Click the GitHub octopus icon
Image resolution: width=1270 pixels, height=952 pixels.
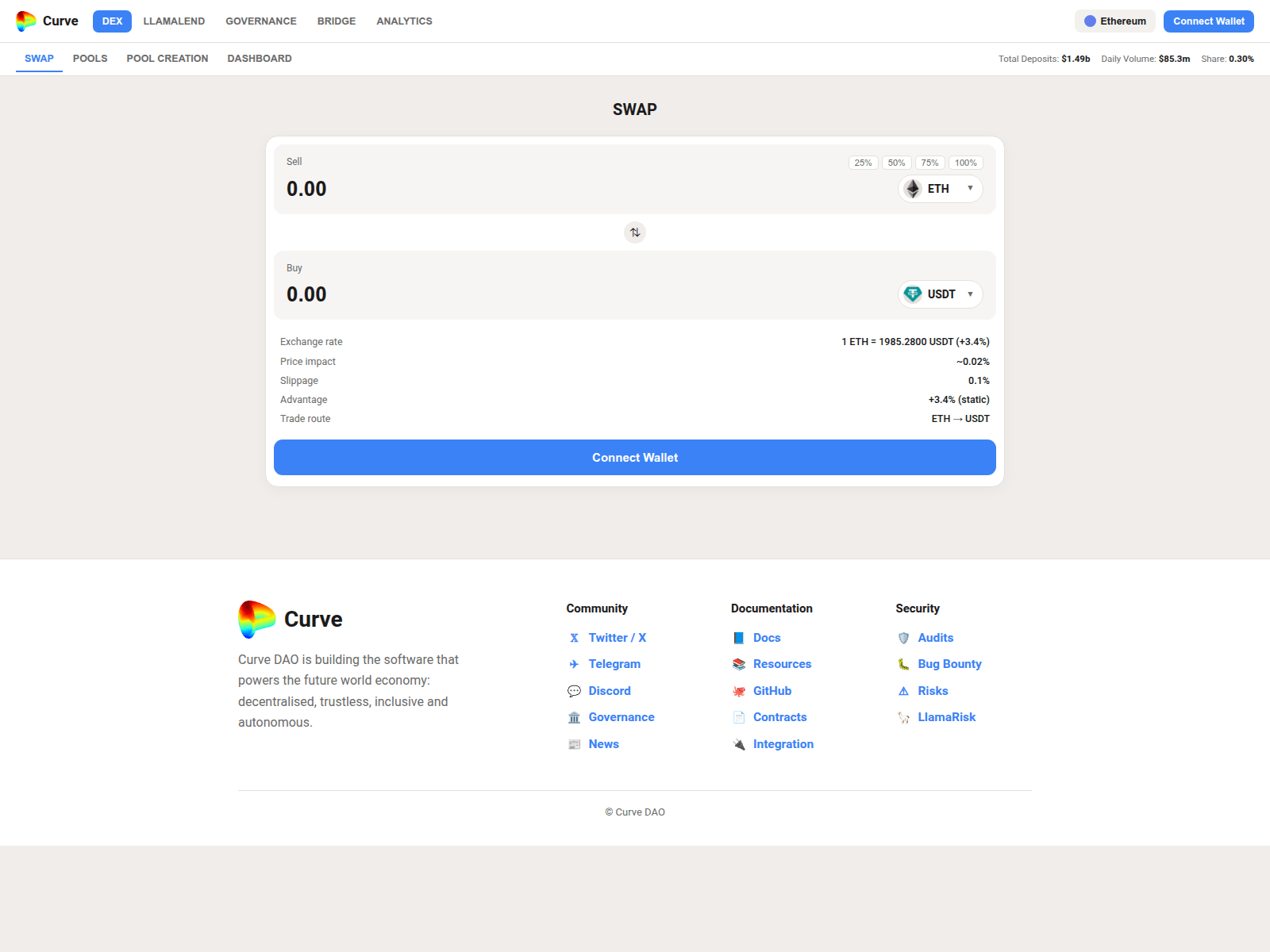click(x=739, y=691)
